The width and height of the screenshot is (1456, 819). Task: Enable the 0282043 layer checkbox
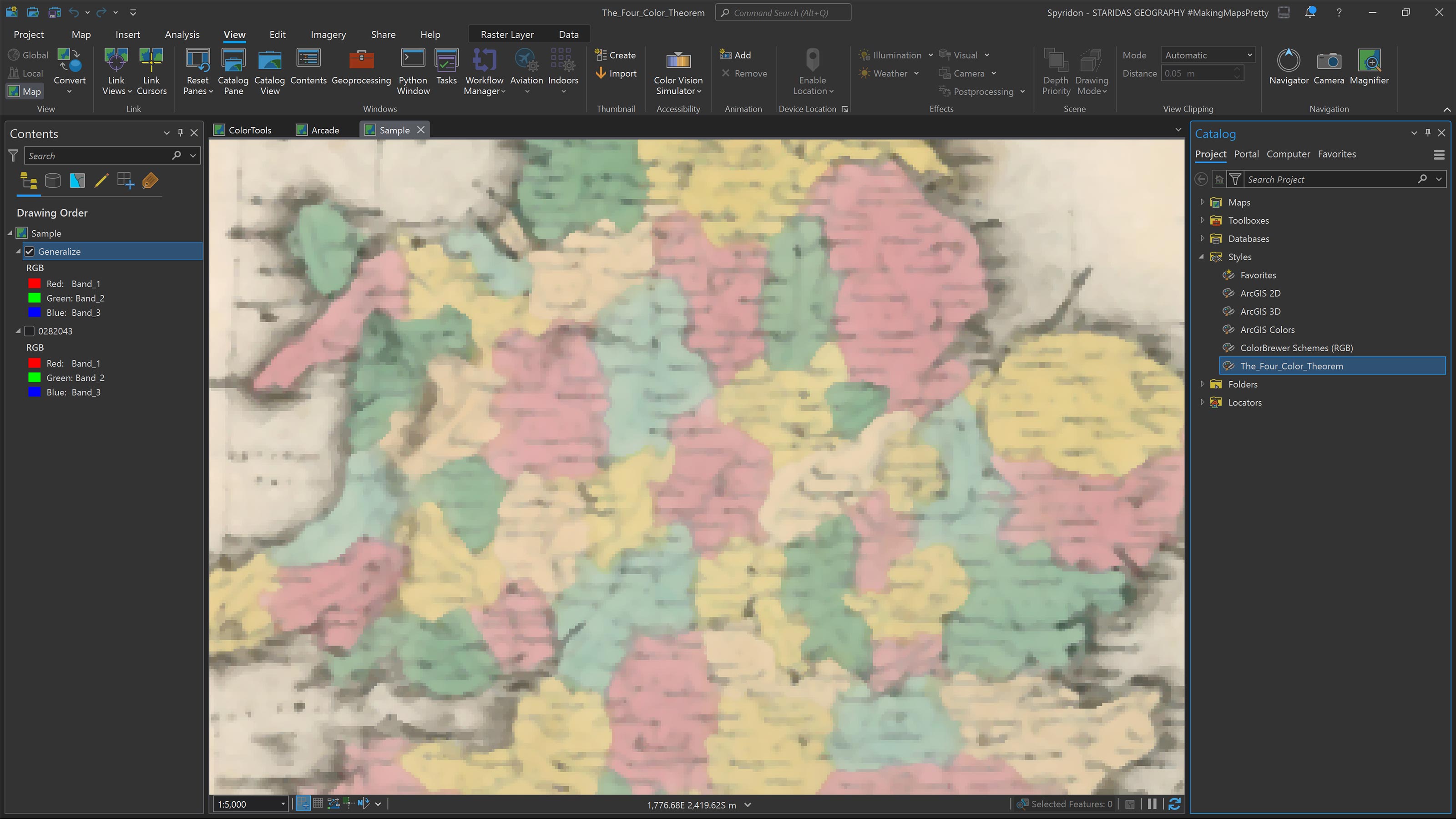pos(30,331)
